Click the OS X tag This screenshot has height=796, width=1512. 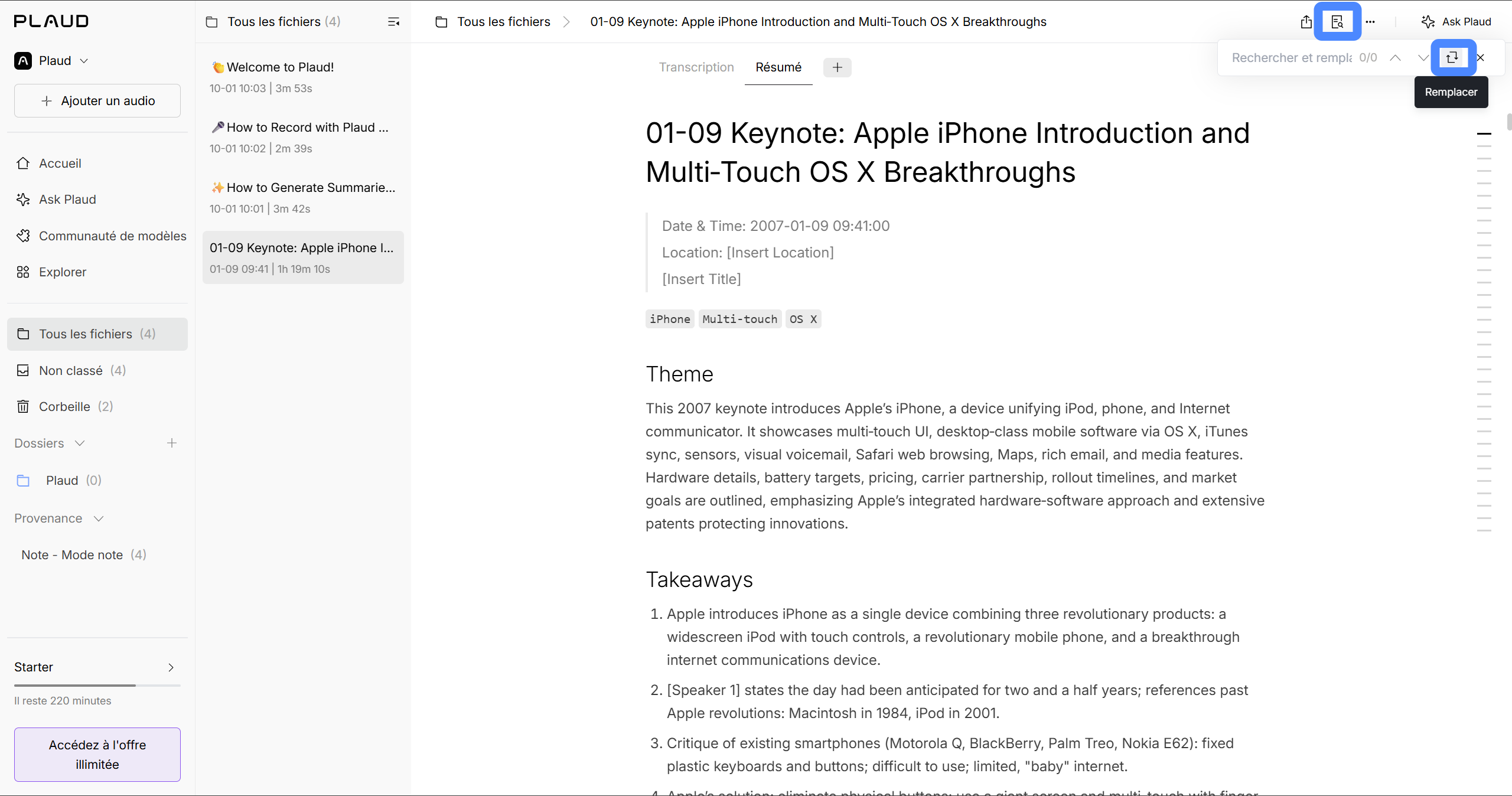point(803,319)
